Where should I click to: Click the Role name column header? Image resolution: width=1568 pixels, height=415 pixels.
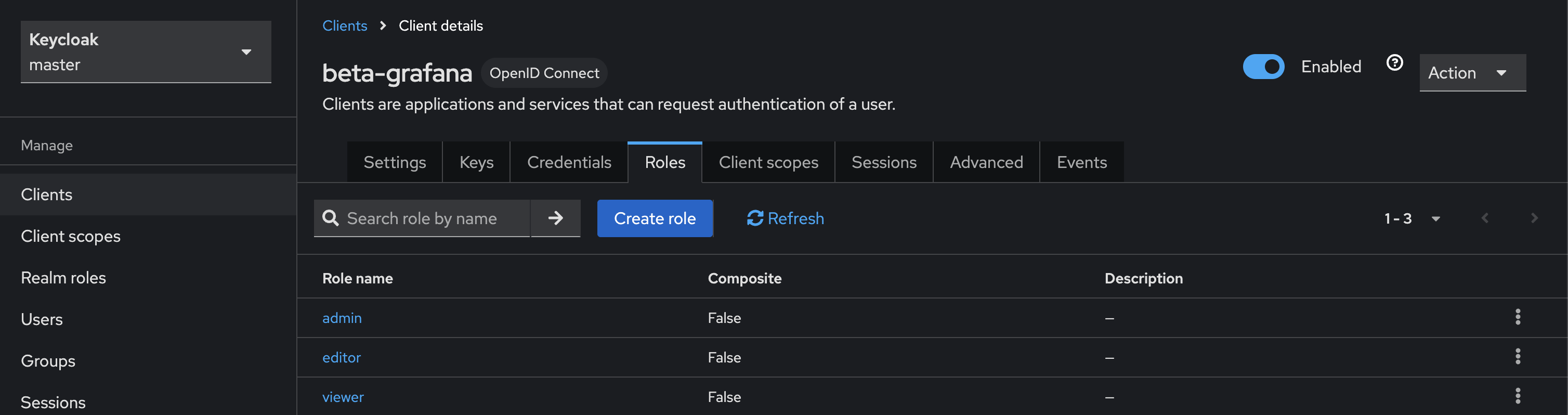coord(357,278)
